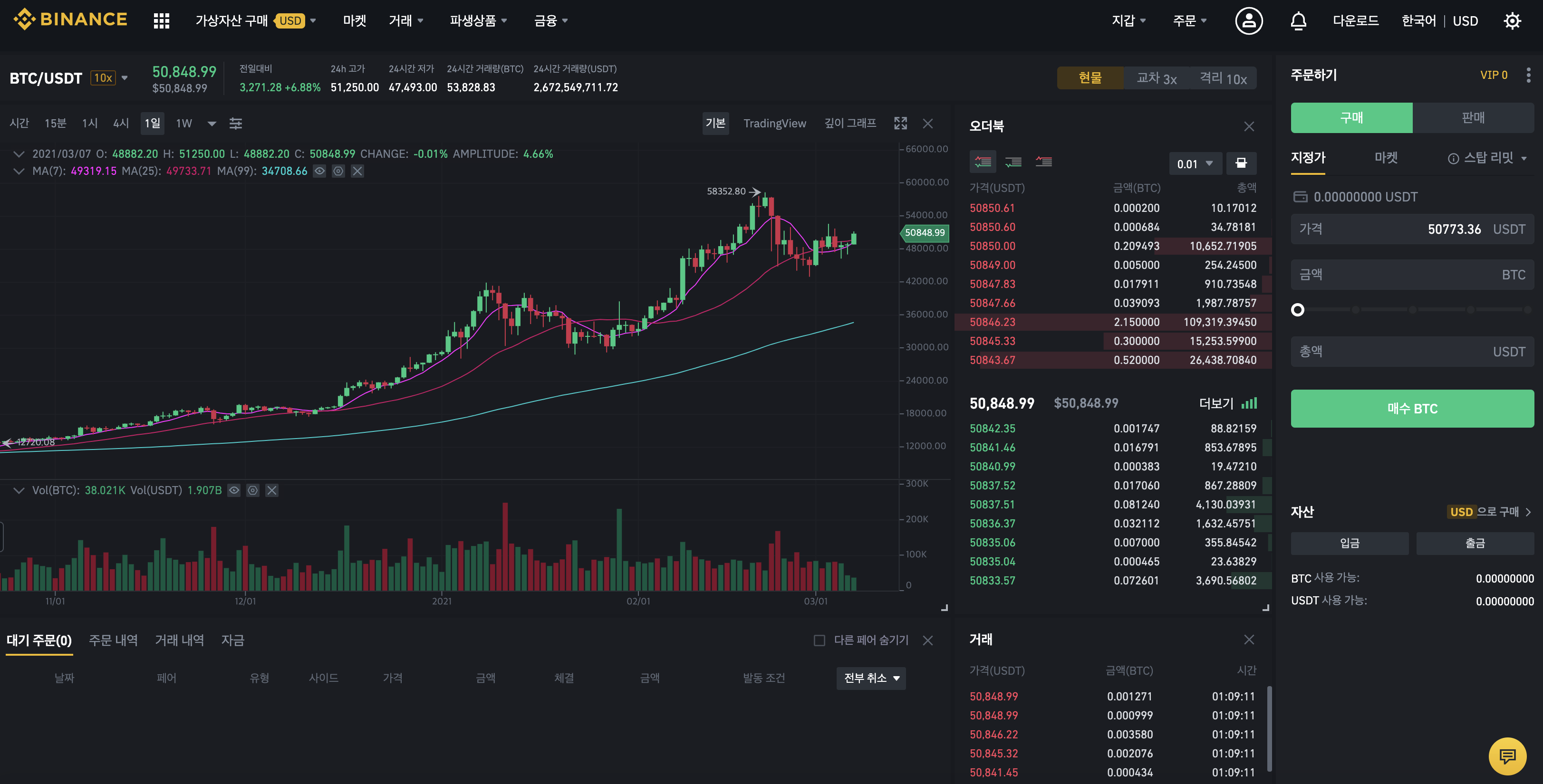Open the chat support bubble icon

[1507, 756]
